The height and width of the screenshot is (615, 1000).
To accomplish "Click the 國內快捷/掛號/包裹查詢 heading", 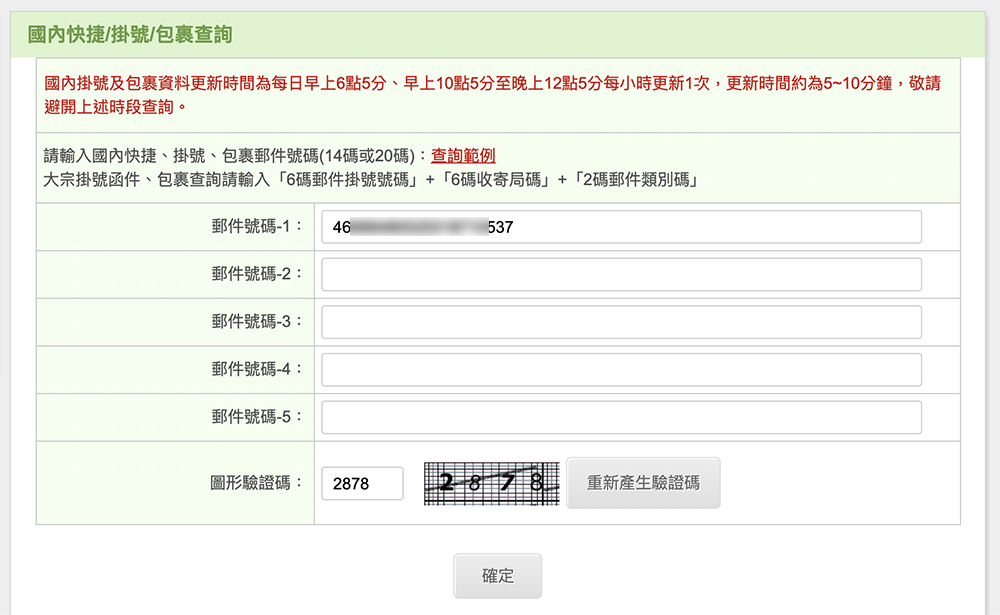I will (x=130, y=34).
